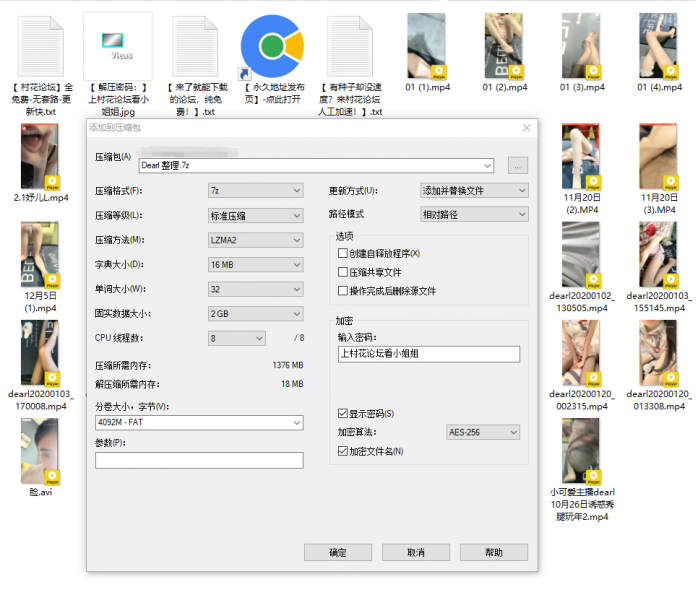The height and width of the screenshot is (600, 698).
Task: Enable 创建自释放程序 checkbox
Action: [x=342, y=253]
